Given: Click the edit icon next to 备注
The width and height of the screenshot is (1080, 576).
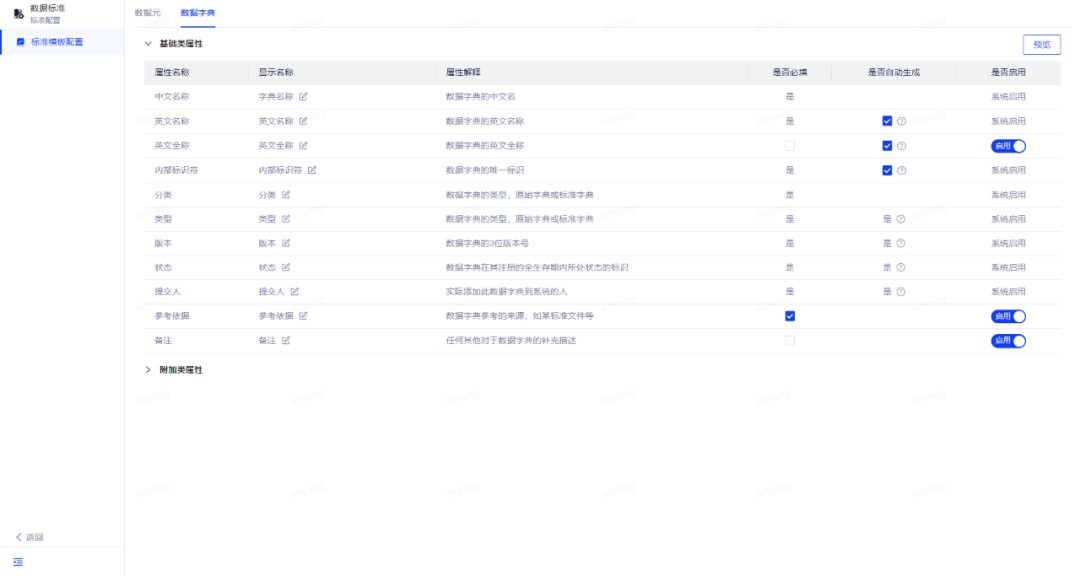Looking at the screenshot, I should (285, 340).
